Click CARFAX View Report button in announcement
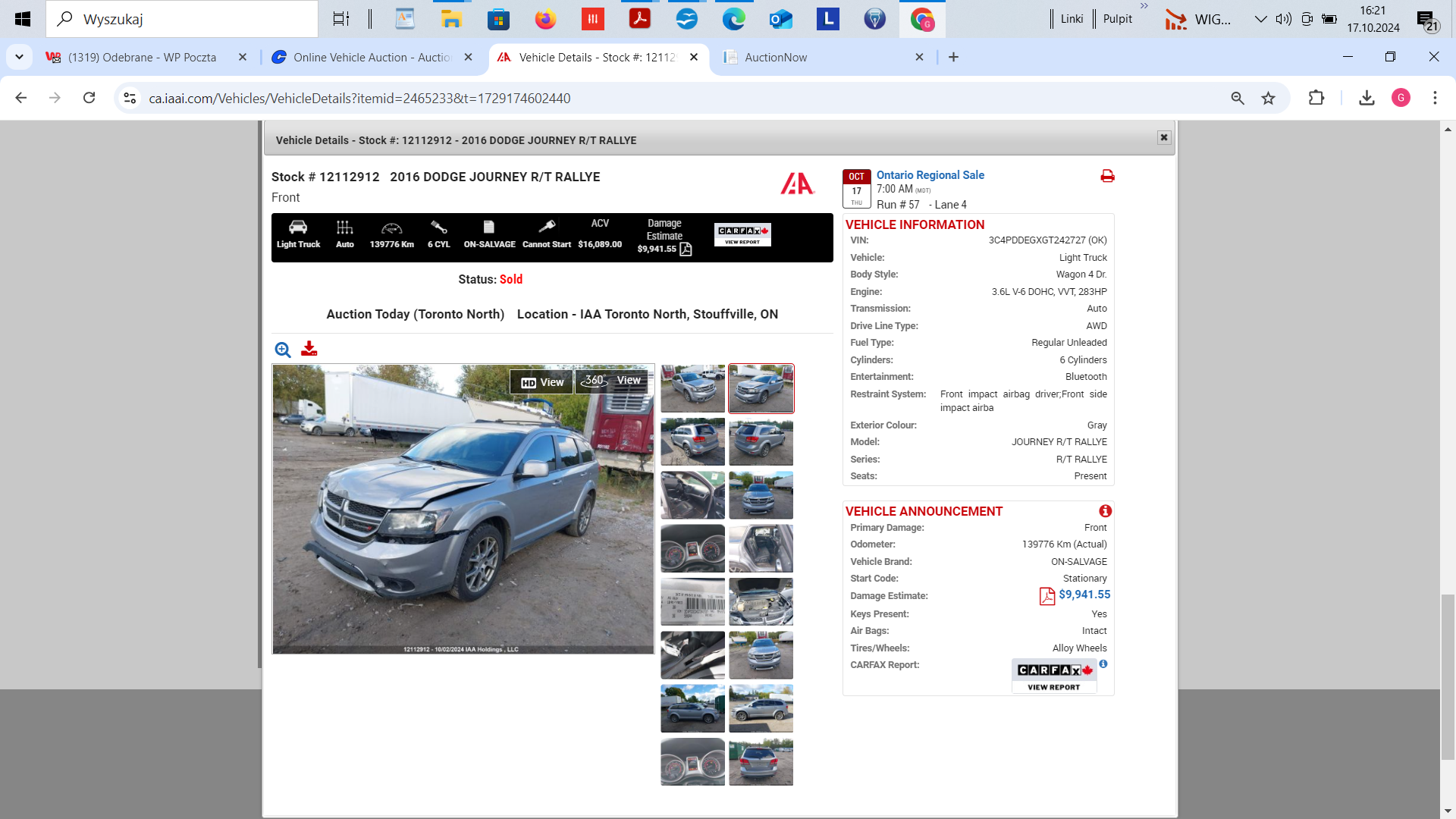The image size is (1456, 819). coord(1054,676)
